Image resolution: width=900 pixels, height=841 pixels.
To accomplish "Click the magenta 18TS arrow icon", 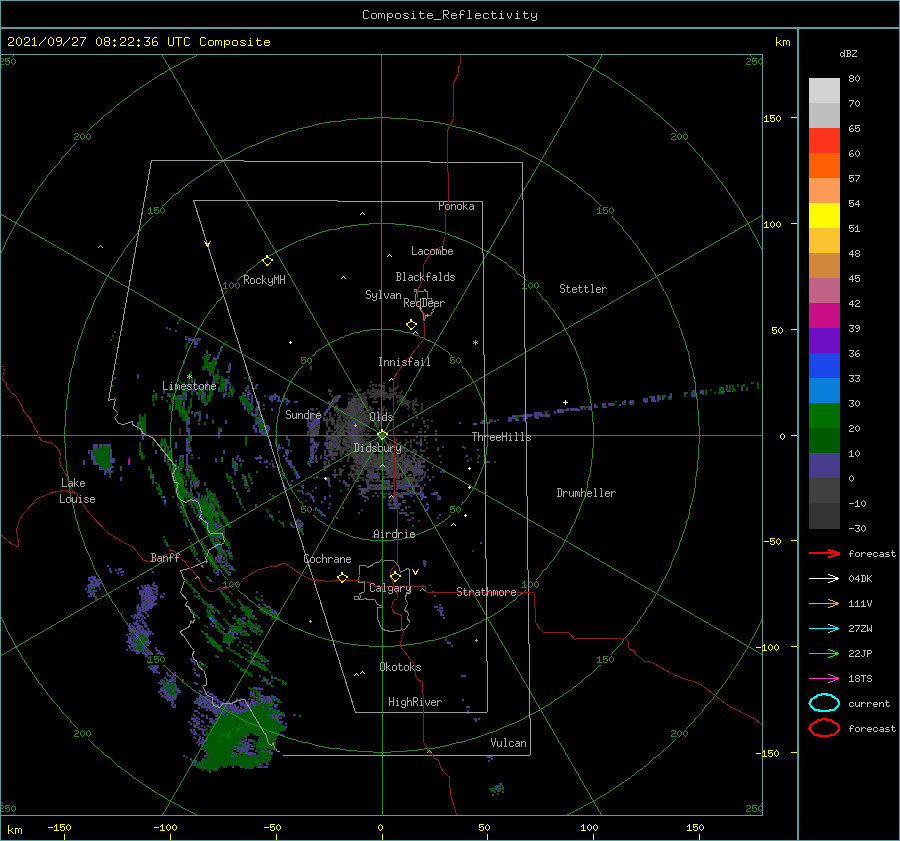I will (x=824, y=679).
